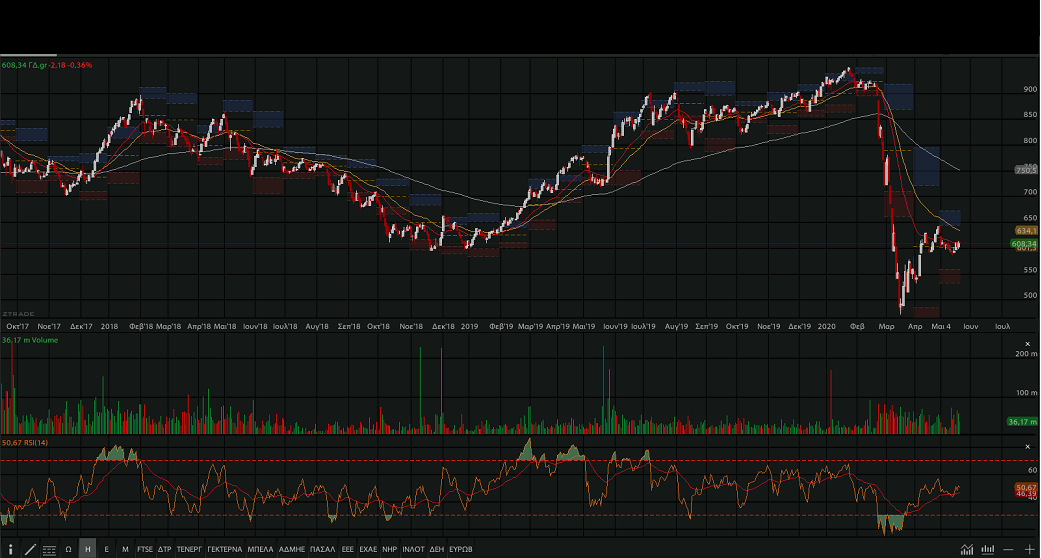1041x558 pixels.
Task: Select the Ω timeframe button
Action: (68, 549)
